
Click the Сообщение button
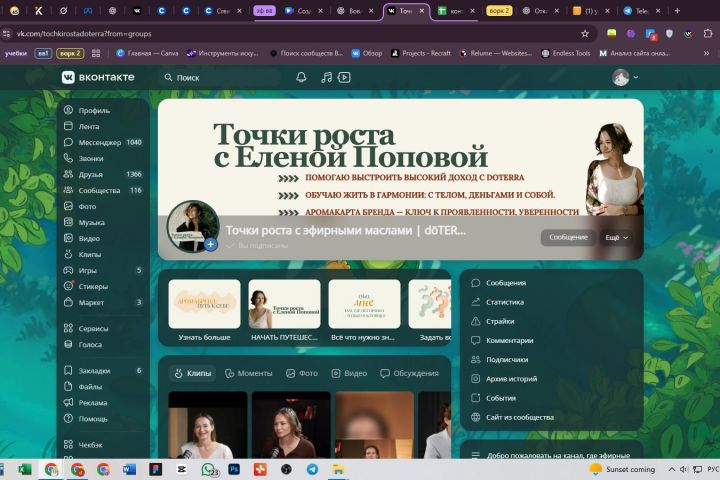click(x=568, y=237)
